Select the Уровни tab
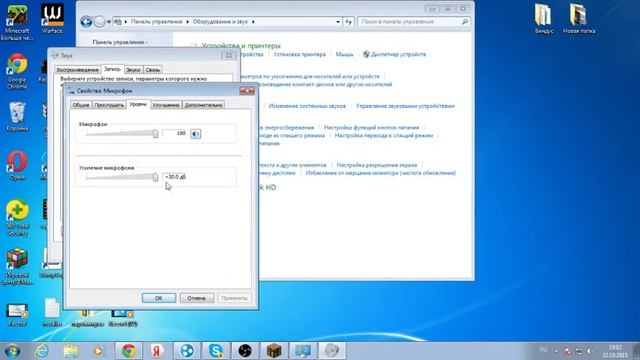The image size is (640, 360). 138,104
